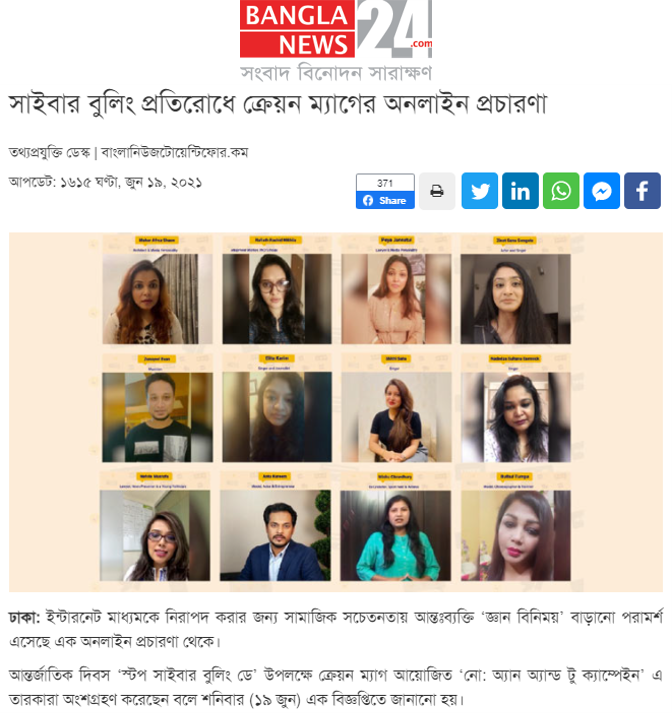Print the article using the printer icon

click(x=437, y=191)
